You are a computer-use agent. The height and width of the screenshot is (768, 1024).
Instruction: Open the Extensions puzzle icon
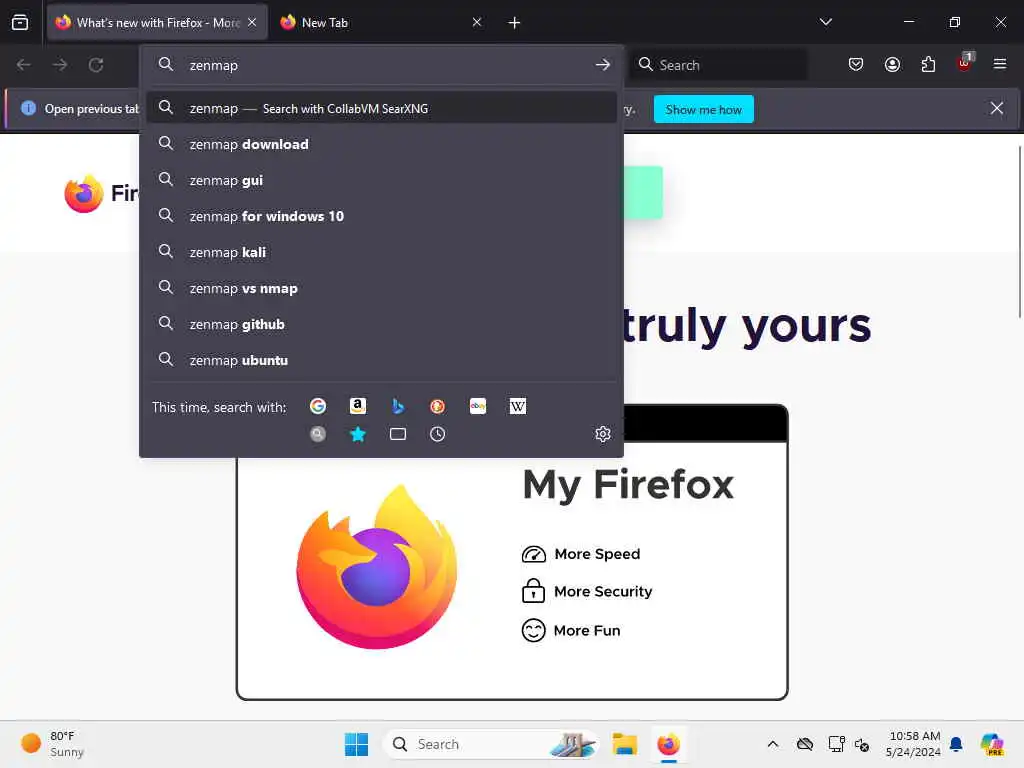click(929, 65)
